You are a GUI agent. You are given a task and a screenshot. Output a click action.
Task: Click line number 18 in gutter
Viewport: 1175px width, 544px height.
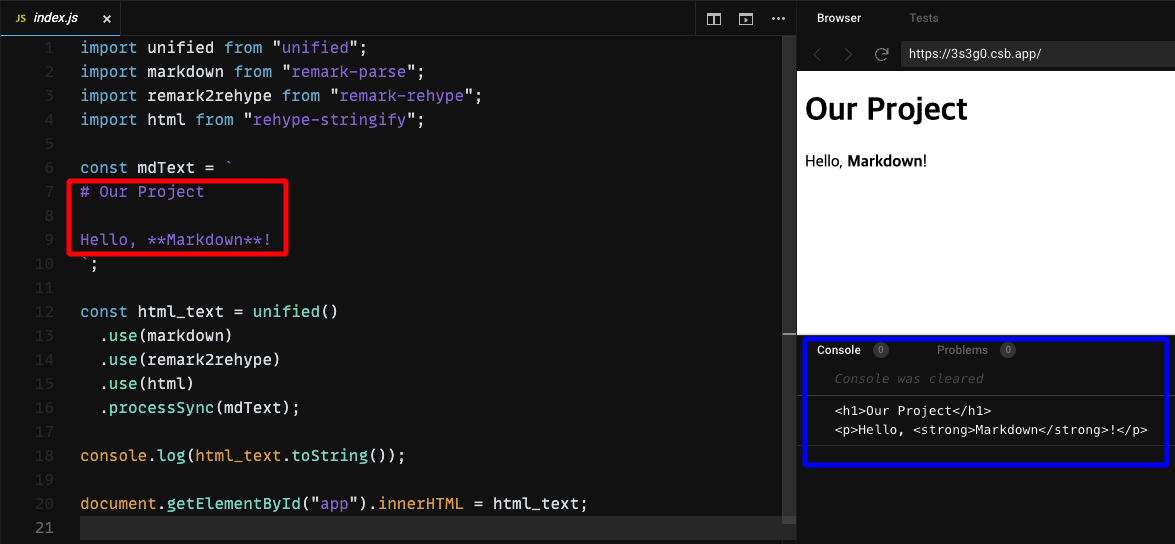point(44,456)
